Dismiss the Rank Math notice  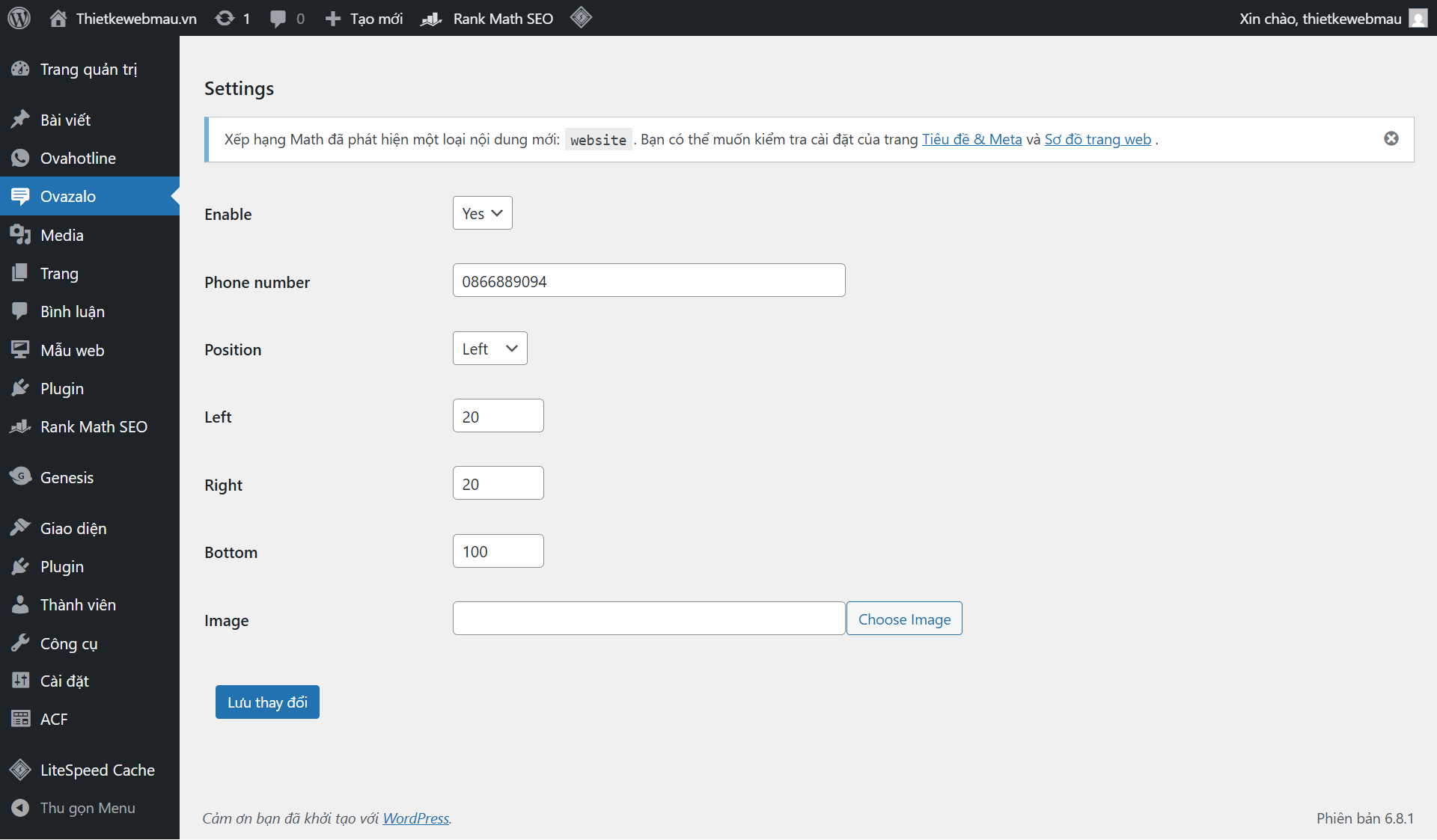point(1391,138)
